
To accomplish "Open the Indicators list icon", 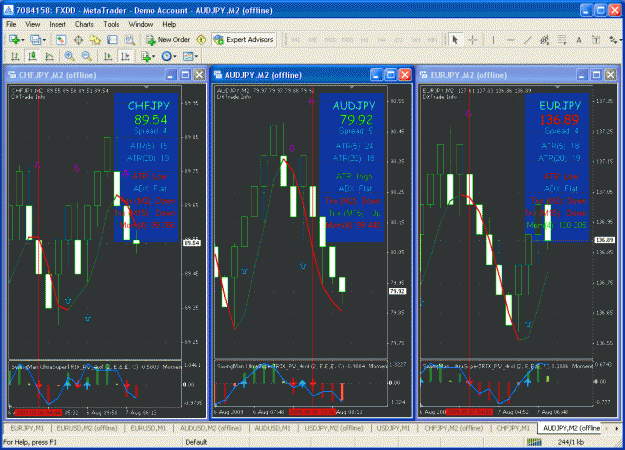I will (x=146, y=56).
